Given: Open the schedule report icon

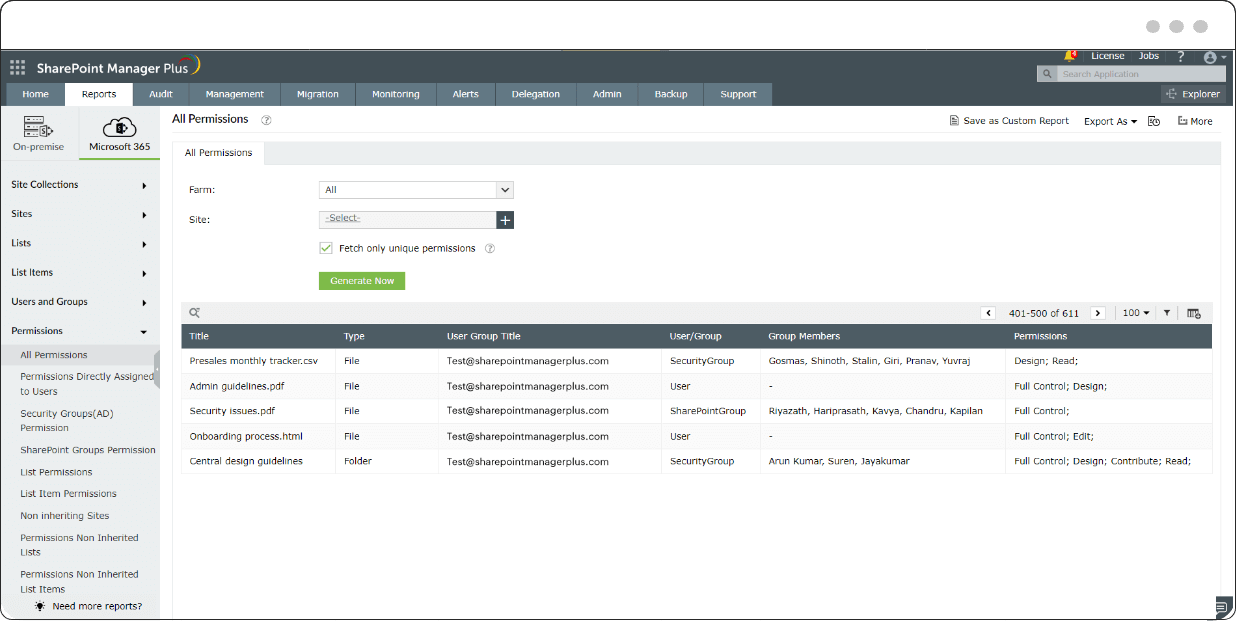Looking at the screenshot, I should coord(1154,121).
